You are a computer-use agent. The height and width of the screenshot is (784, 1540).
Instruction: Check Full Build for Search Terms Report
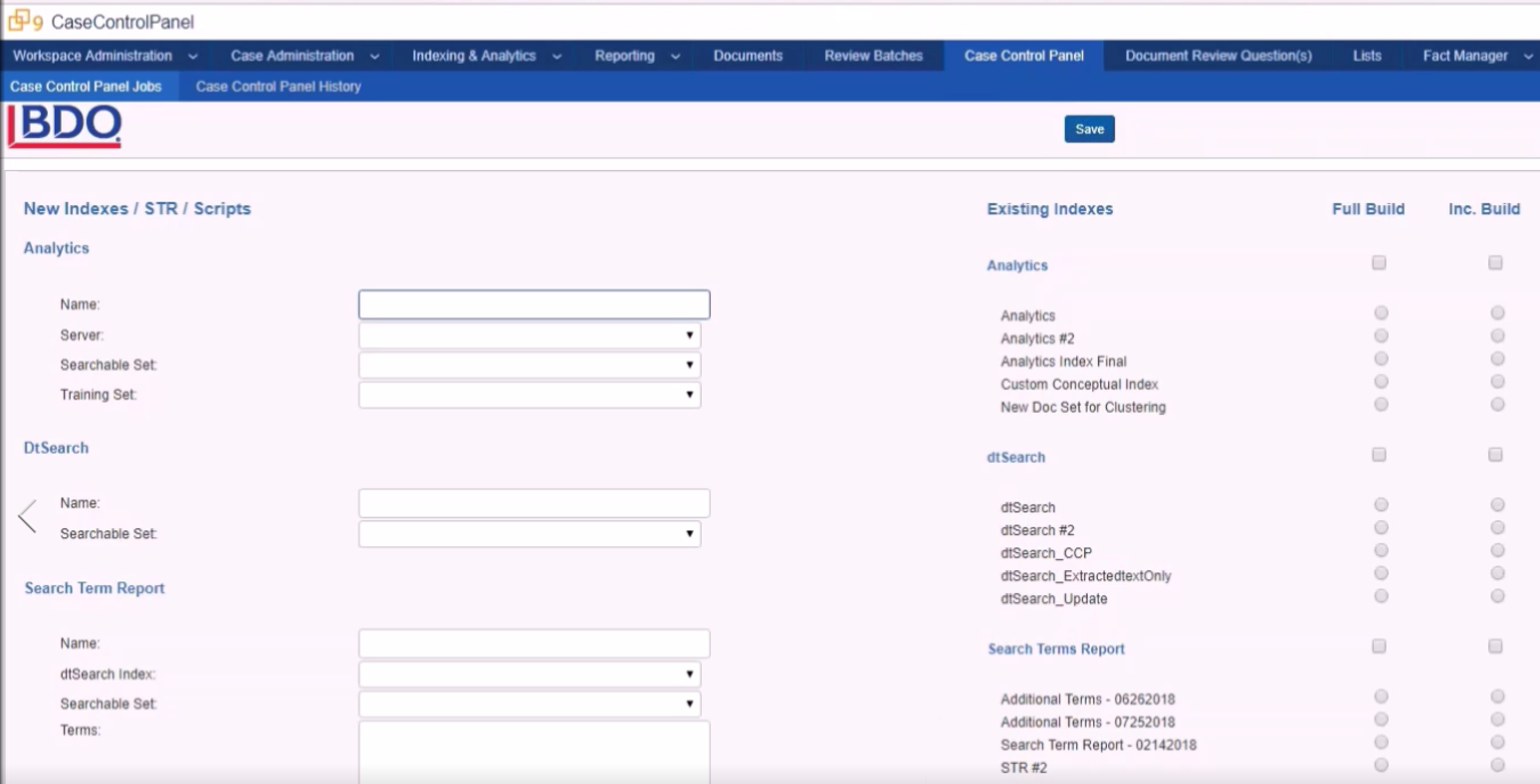click(x=1379, y=646)
